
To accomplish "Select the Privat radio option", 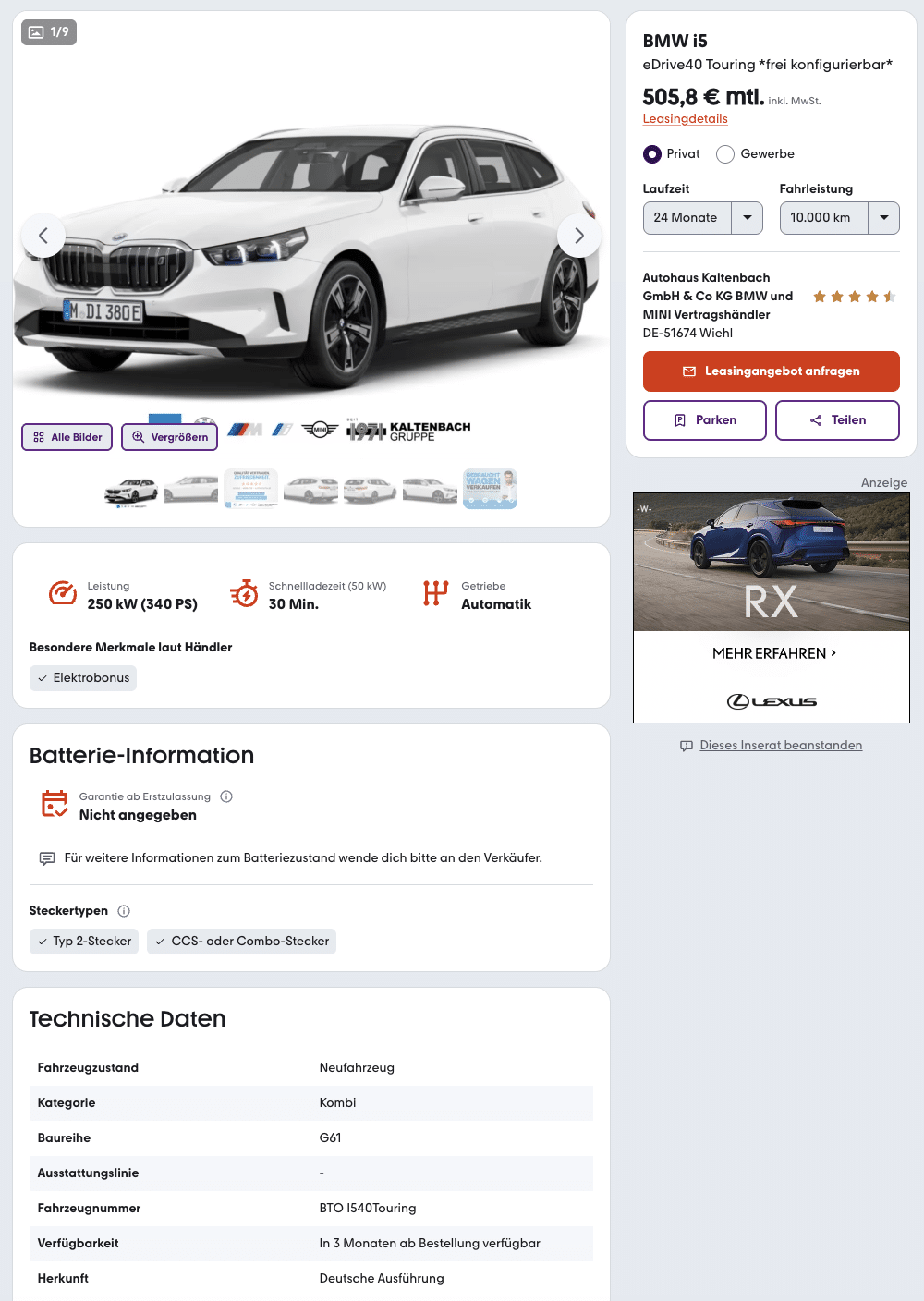I will pyautogui.click(x=652, y=154).
